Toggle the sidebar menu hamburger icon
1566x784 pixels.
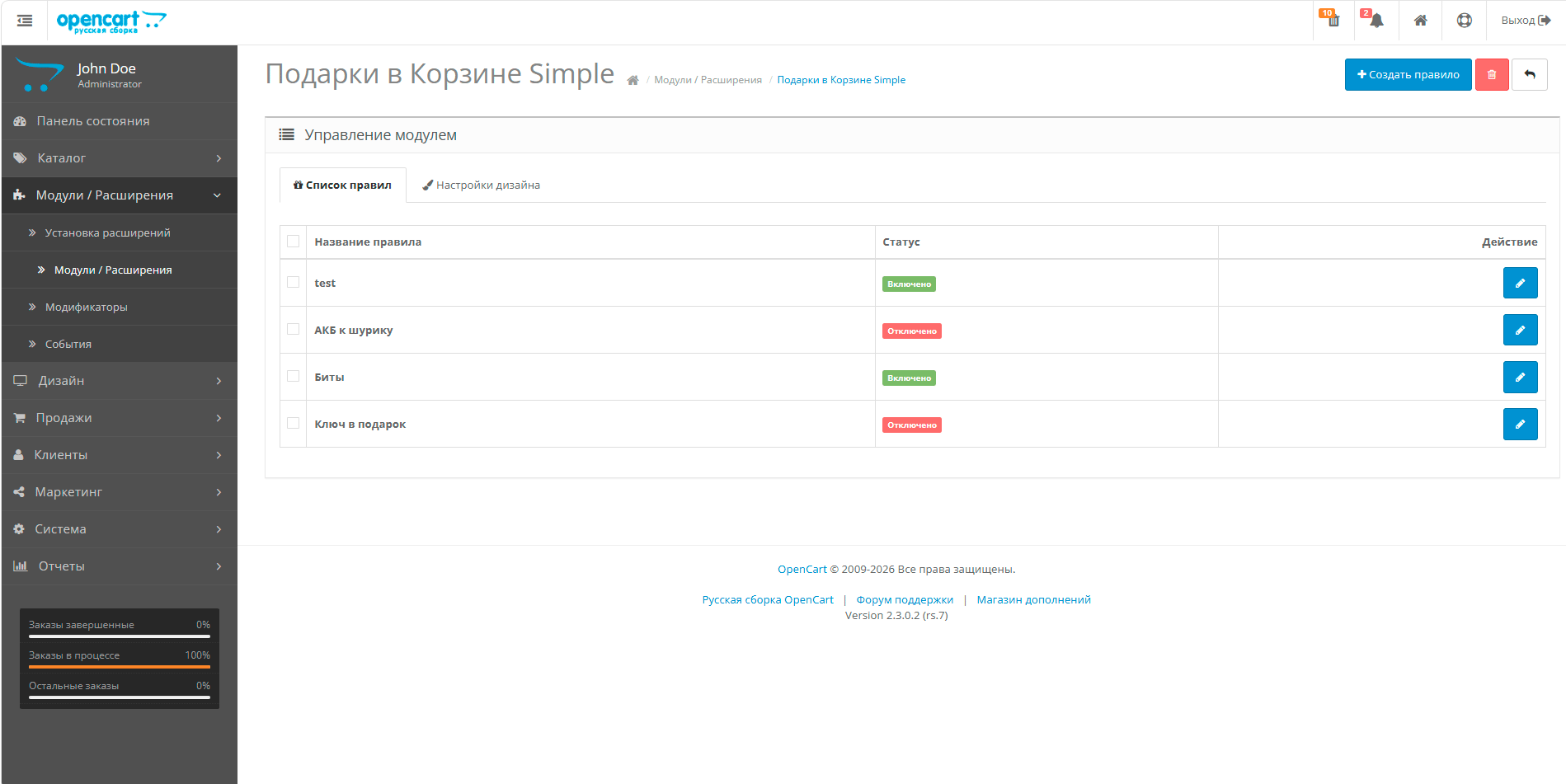pos(25,21)
